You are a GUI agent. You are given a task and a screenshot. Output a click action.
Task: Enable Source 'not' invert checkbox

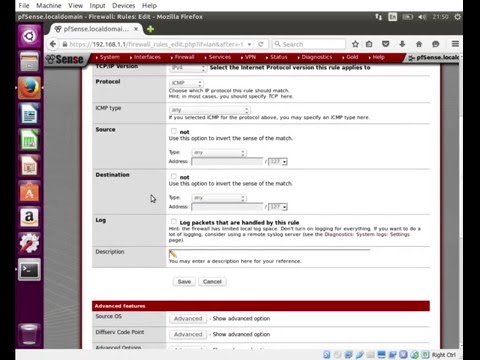click(x=174, y=131)
